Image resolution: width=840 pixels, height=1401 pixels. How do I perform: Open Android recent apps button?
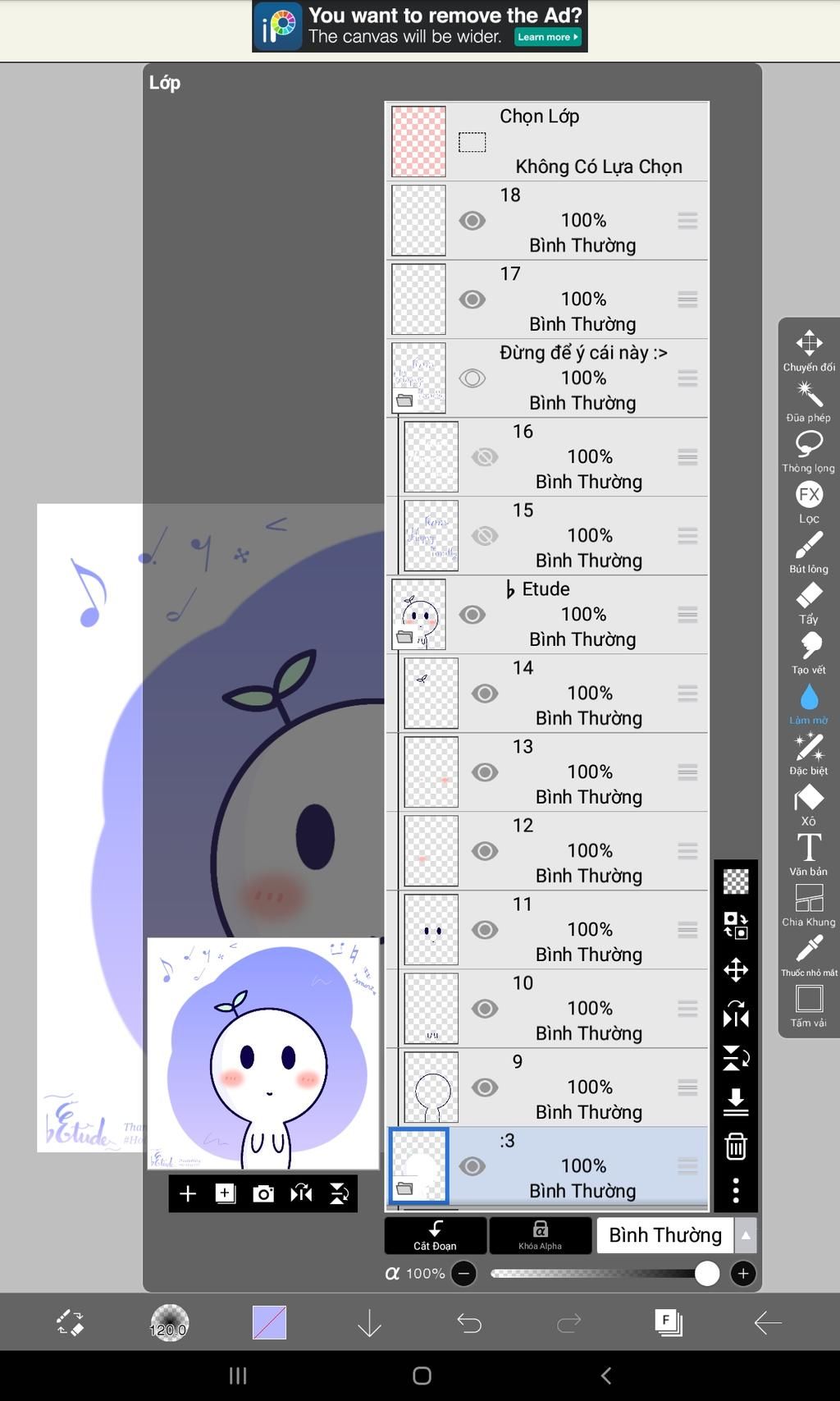(238, 1376)
